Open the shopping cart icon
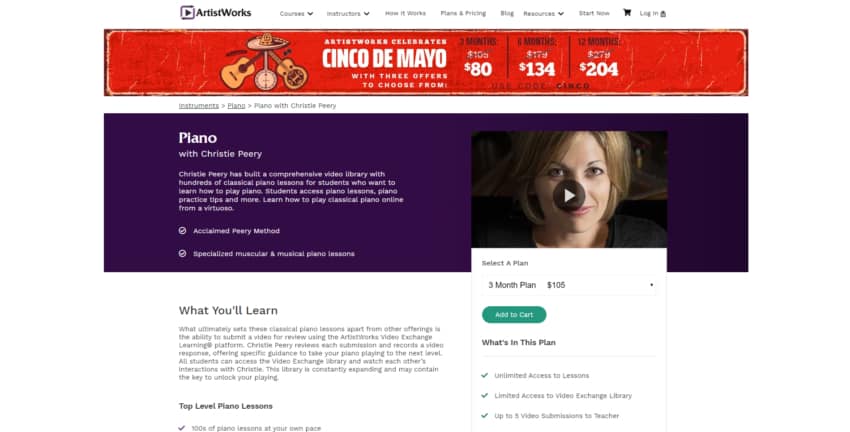This screenshot has height=432, width=850. (x=627, y=12)
